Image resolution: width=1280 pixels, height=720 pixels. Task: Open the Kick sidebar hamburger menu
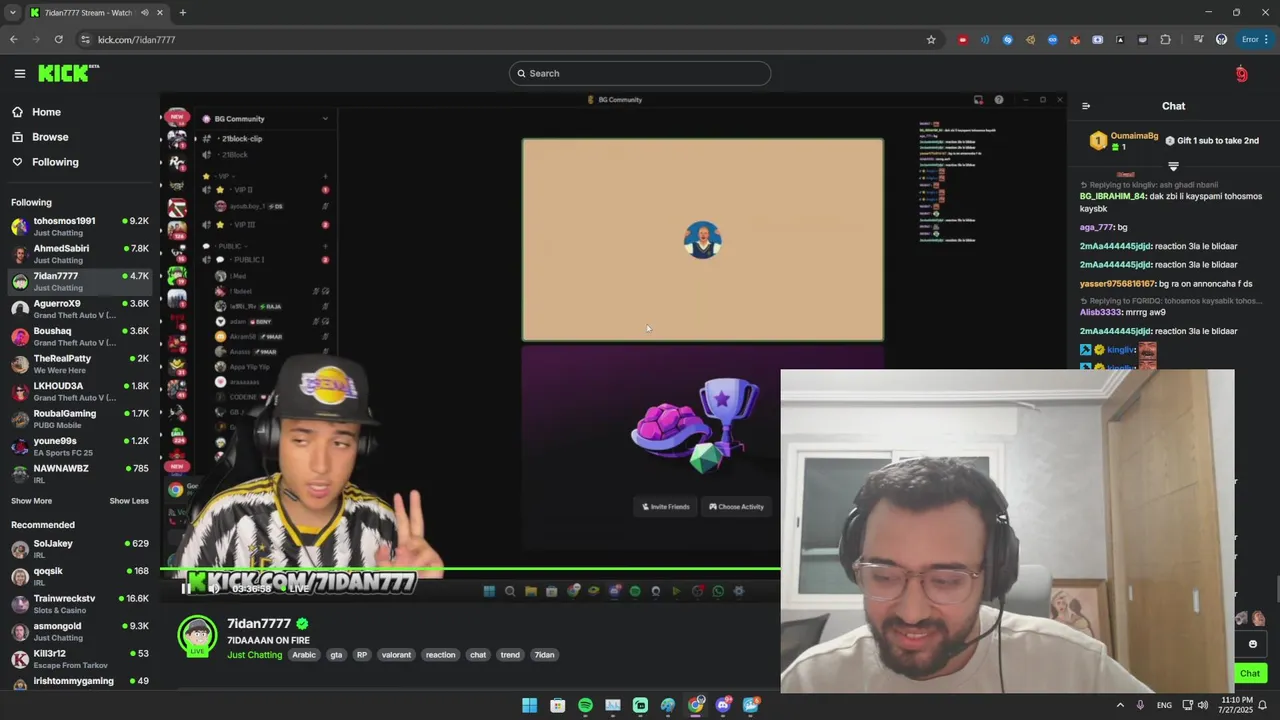(20, 73)
